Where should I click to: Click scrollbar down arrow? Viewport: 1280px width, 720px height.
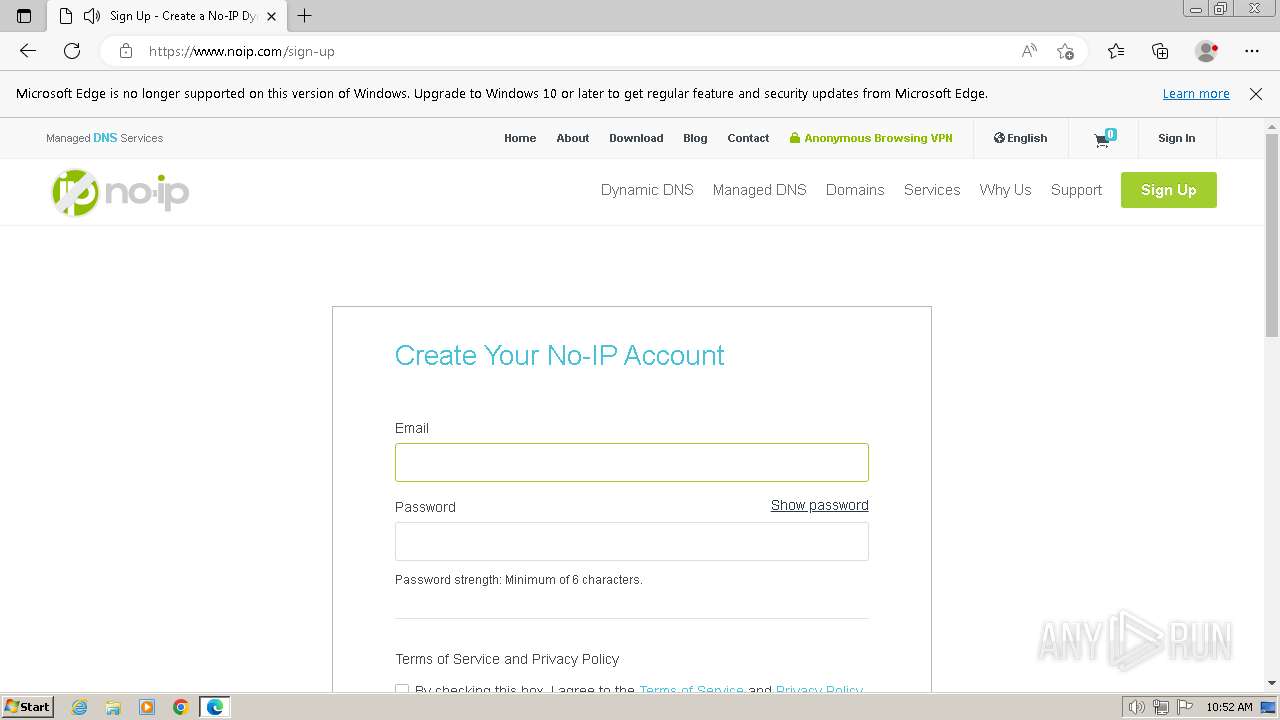coord(1272,683)
